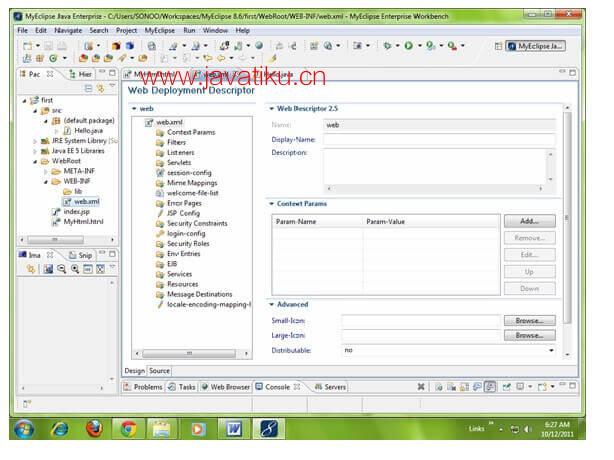614x460 pixels.
Task: Click the globe web browser toolbar icon
Action: (259, 46)
